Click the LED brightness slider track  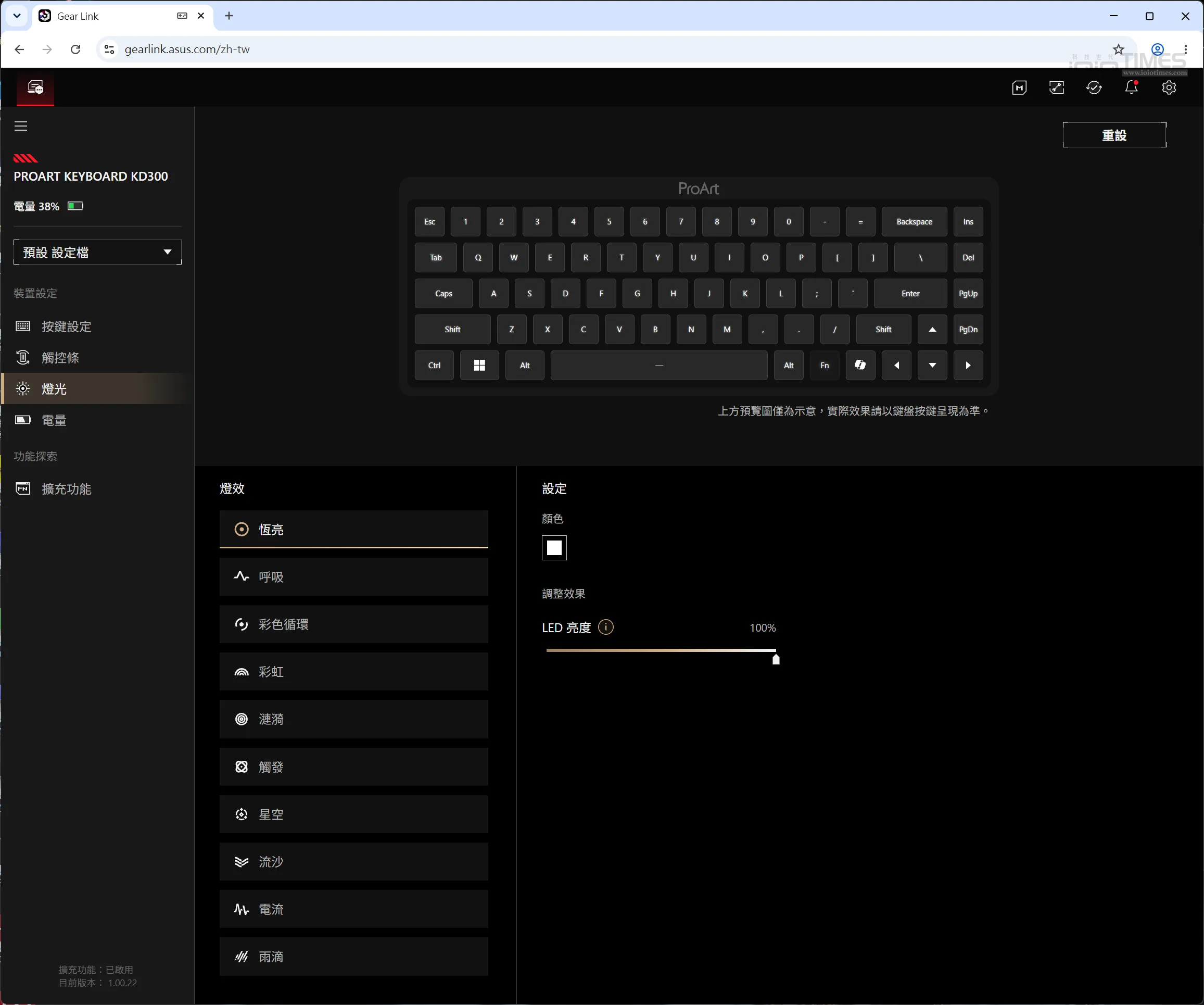661,650
